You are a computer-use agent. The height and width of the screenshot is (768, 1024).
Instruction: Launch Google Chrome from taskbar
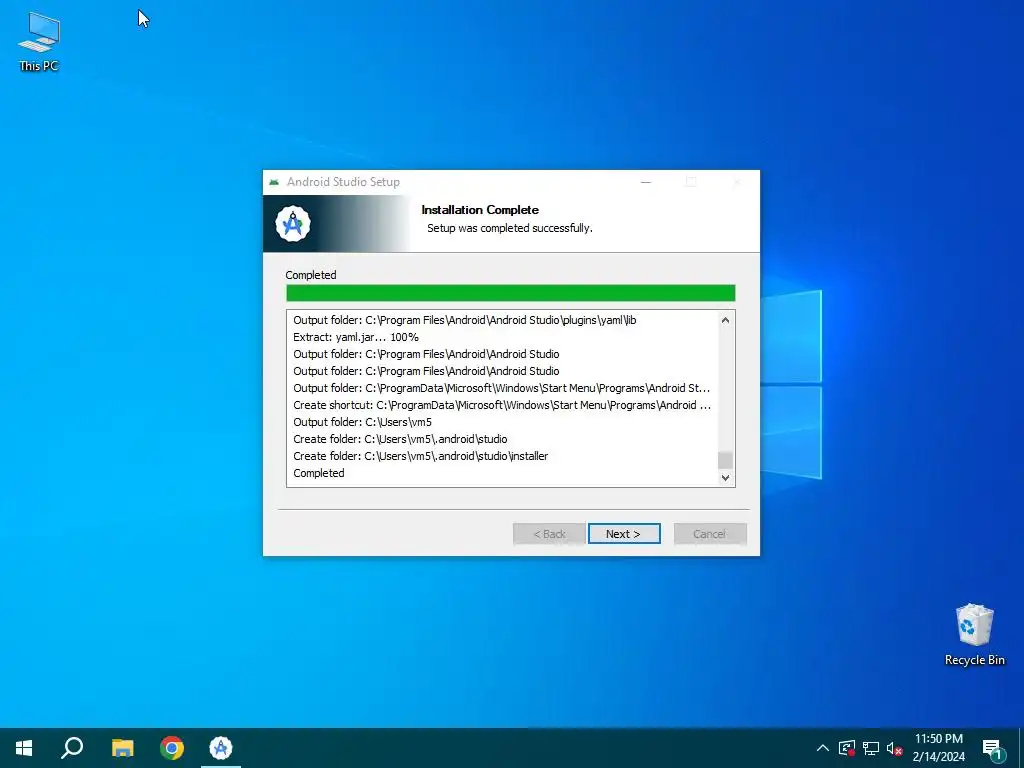point(172,748)
